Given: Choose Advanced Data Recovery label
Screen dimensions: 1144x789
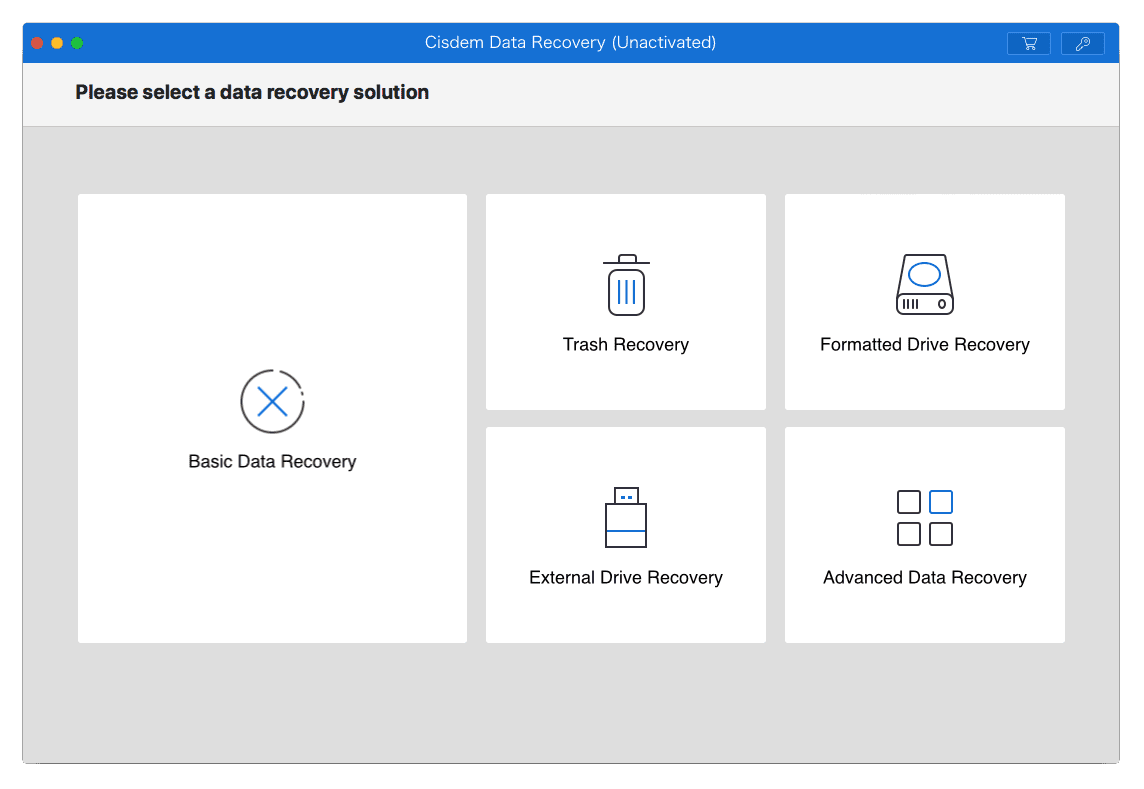Looking at the screenshot, I should (x=924, y=577).
